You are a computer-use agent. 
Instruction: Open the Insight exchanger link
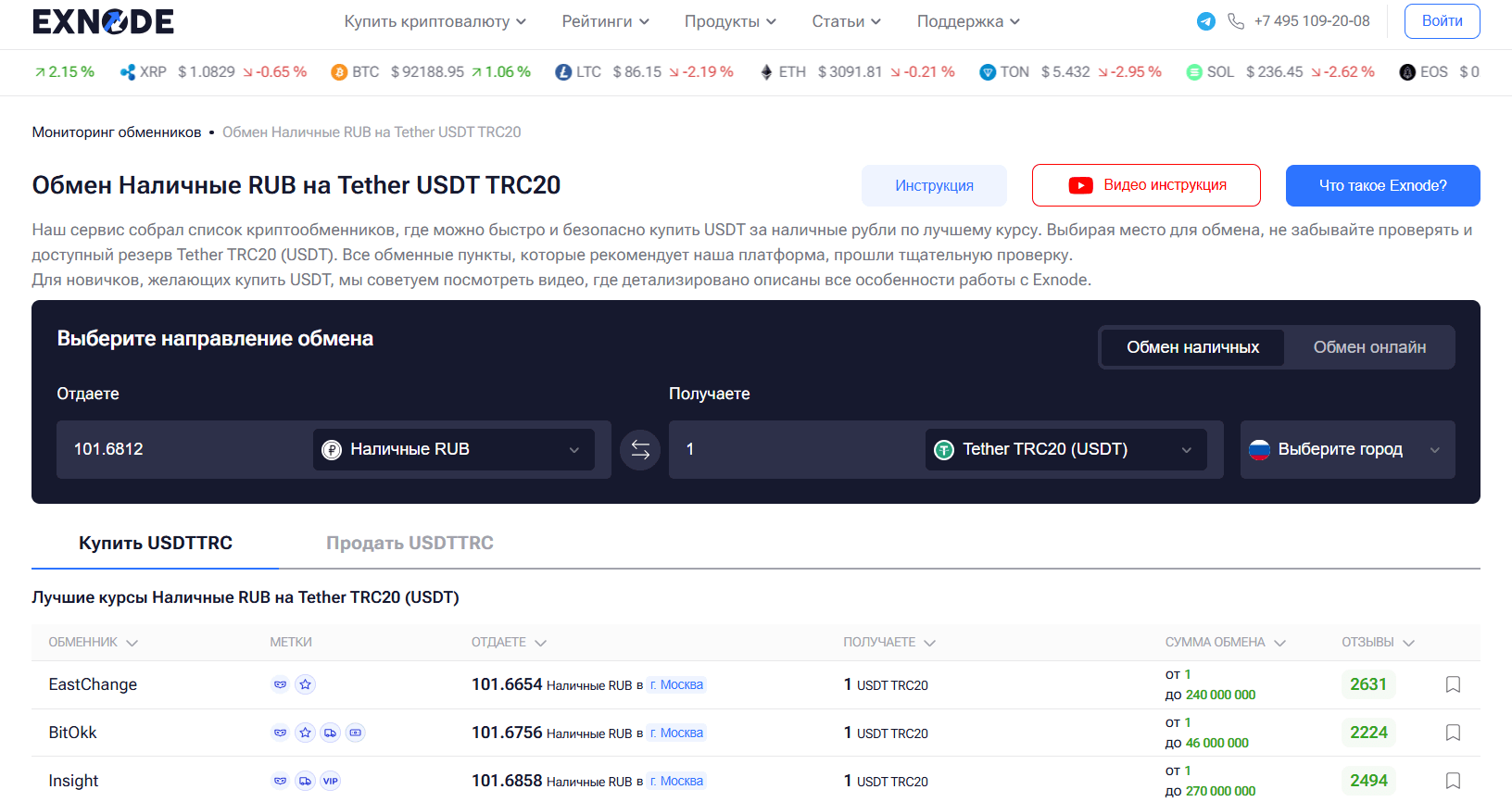[73, 781]
